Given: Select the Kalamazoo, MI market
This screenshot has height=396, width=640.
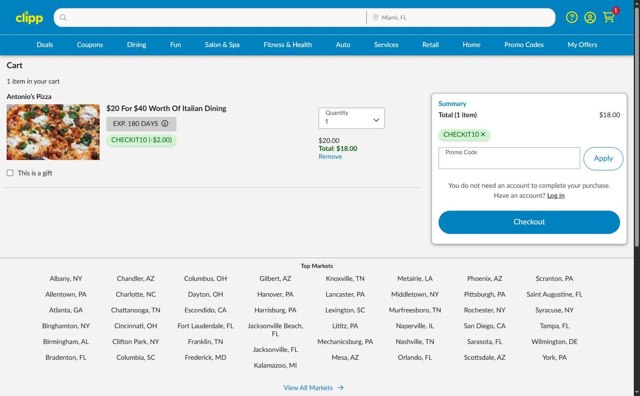Looking at the screenshot, I should pos(275,365).
